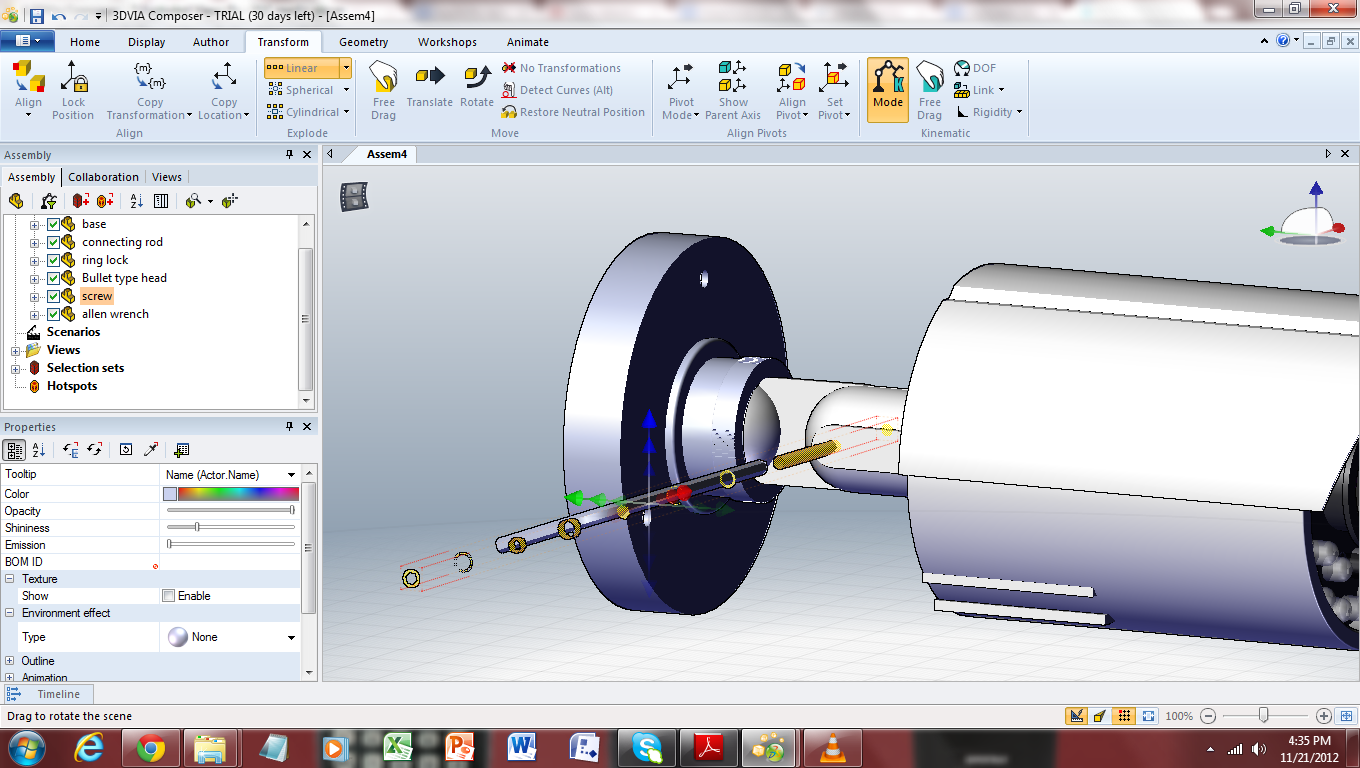
Task: Click the filter assembly tree icon
Action: tap(47, 201)
